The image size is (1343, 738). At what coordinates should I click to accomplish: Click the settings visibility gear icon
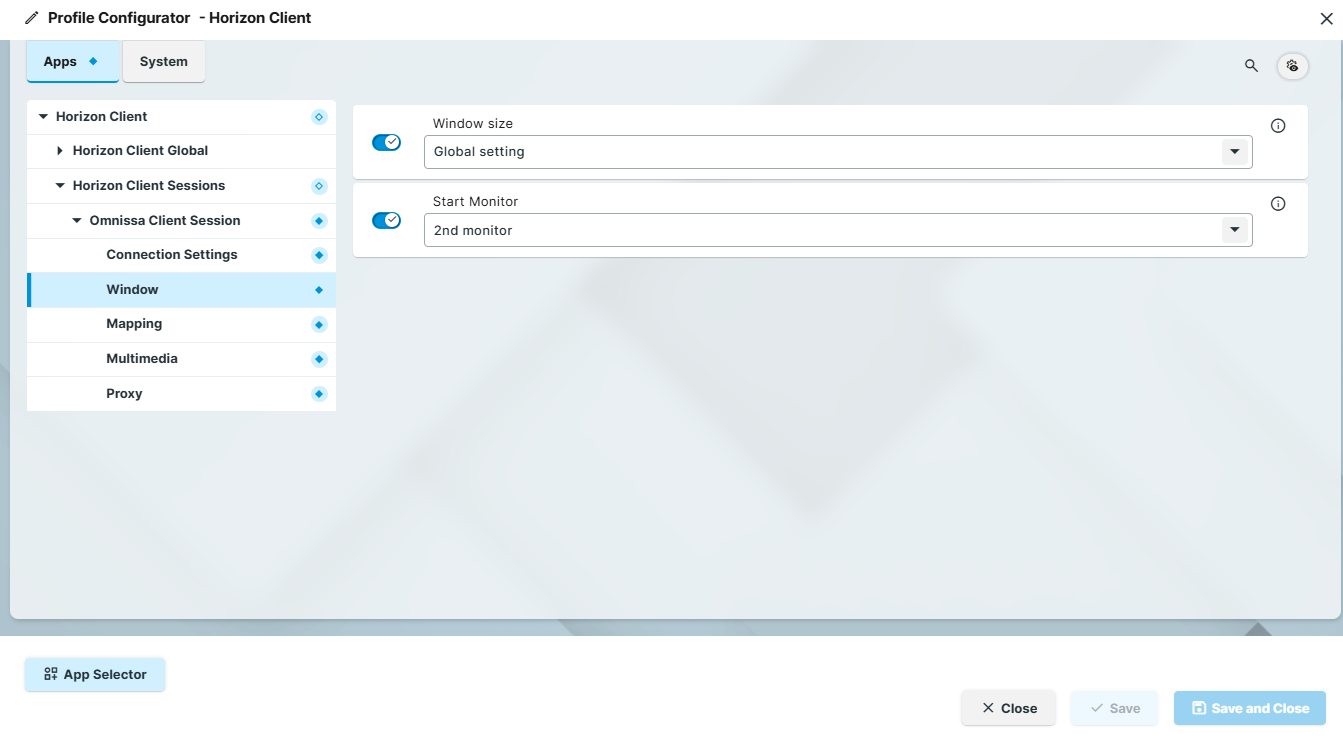(x=1292, y=65)
